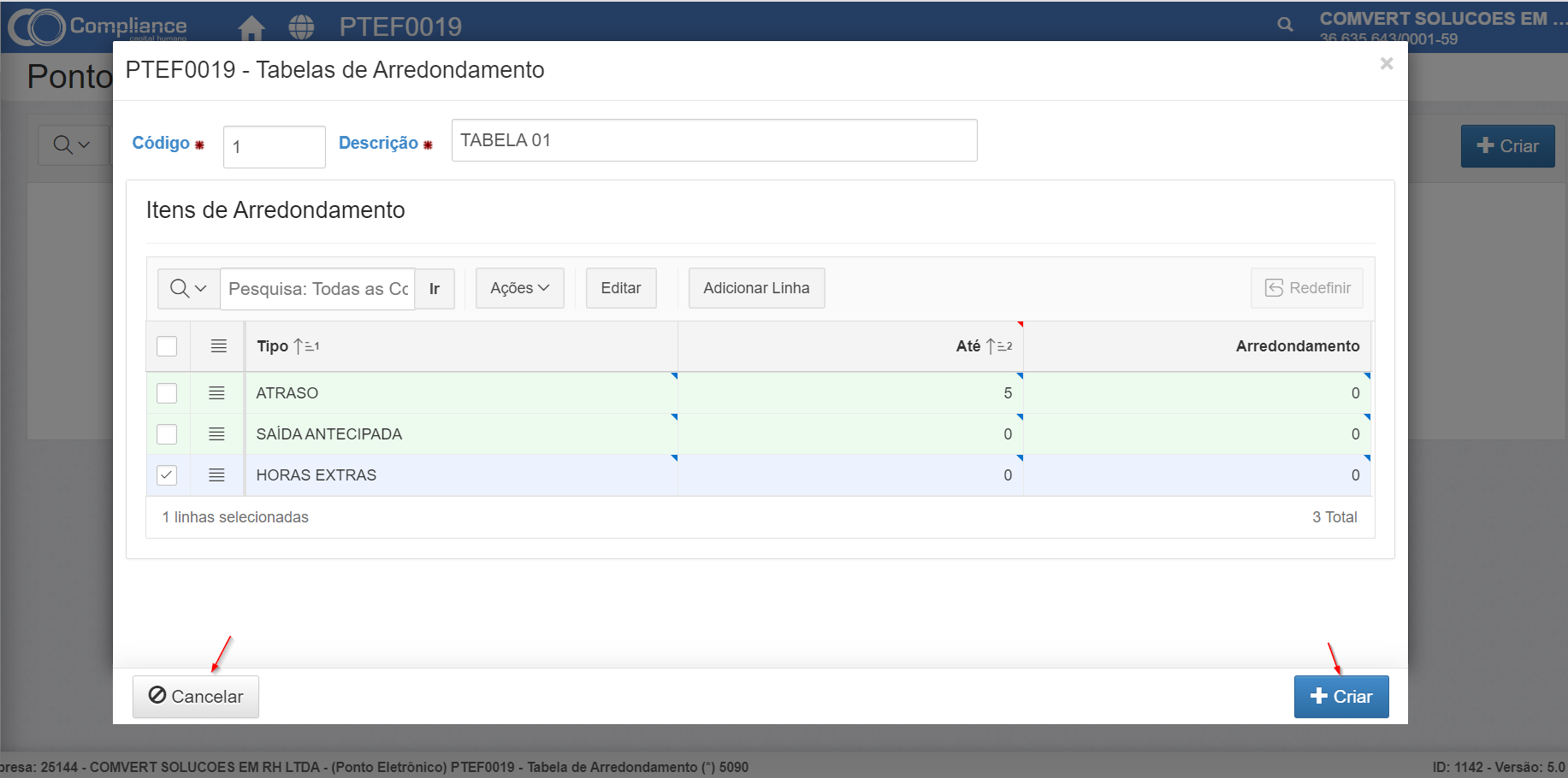Click PTEF0019 title in top bar
The width and height of the screenshot is (1568, 778).
click(400, 27)
